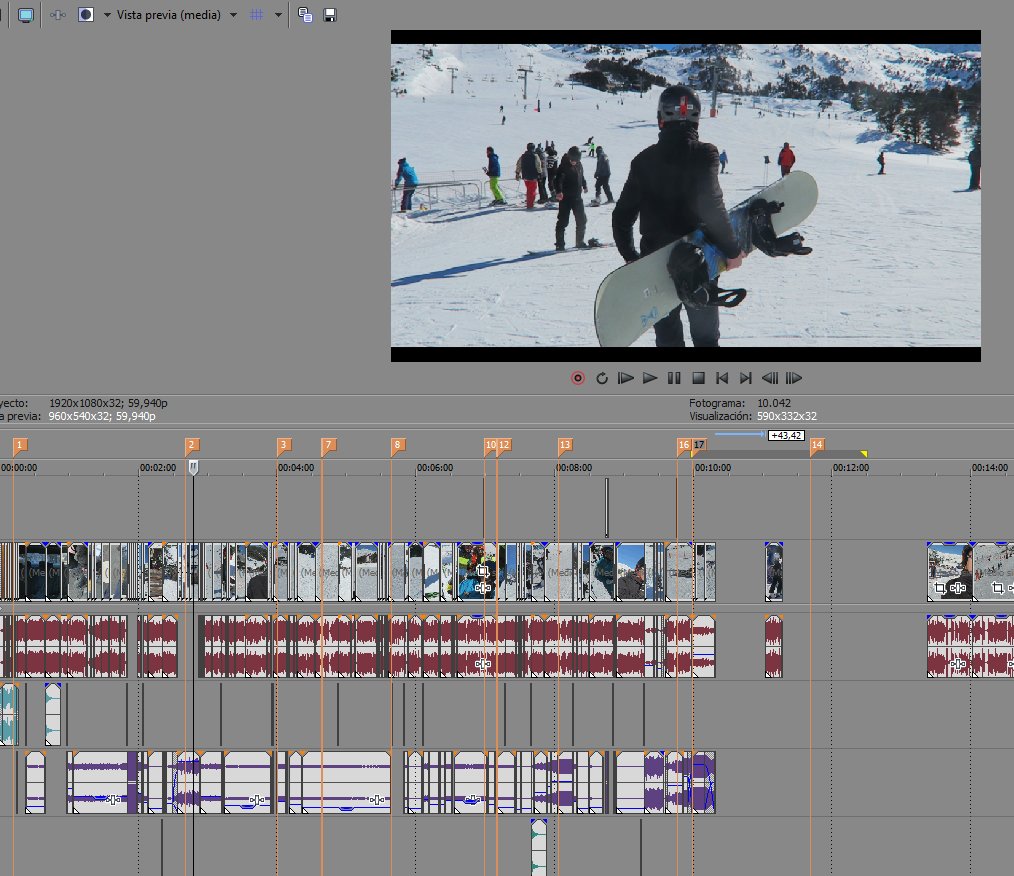Viewport: 1014px width, 876px height.
Task: Start recording in the preview transport
Action: (x=577, y=378)
